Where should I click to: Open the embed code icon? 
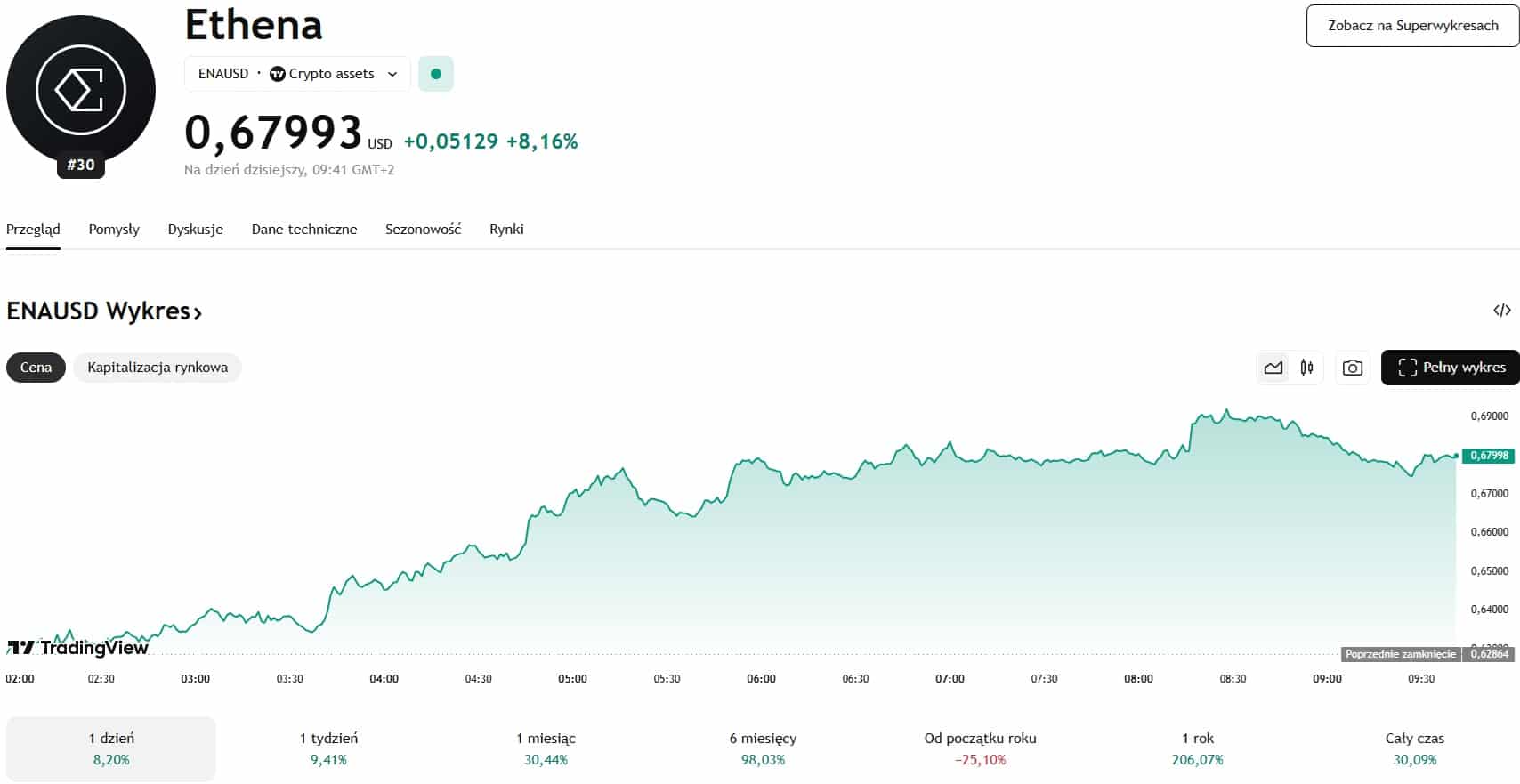pos(1501,311)
